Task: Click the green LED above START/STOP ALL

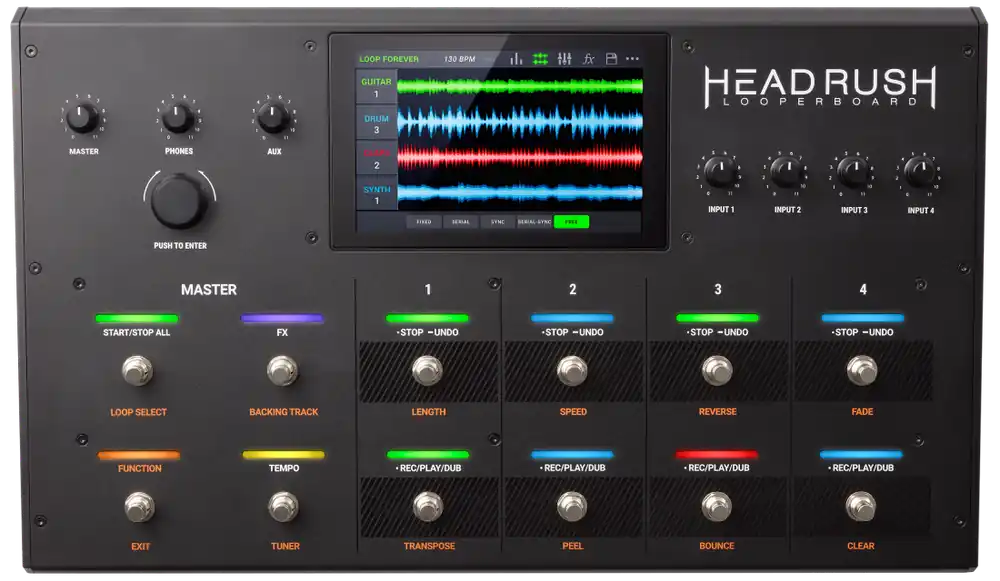Action: click(x=136, y=318)
